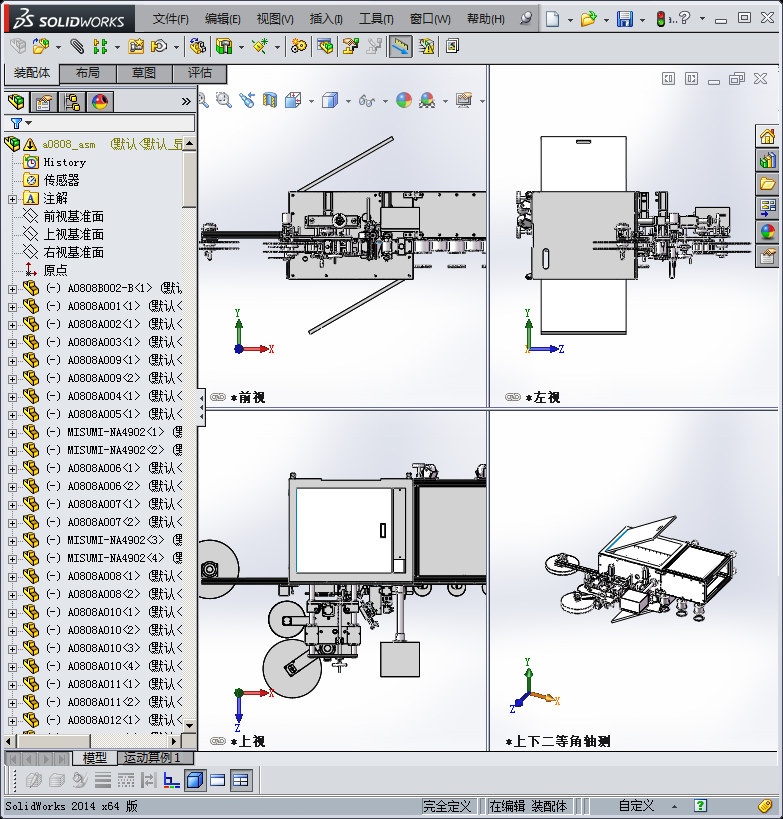Open the File Explorer folder task pane icon
Image resolution: width=783 pixels, height=819 pixels.
point(767,184)
